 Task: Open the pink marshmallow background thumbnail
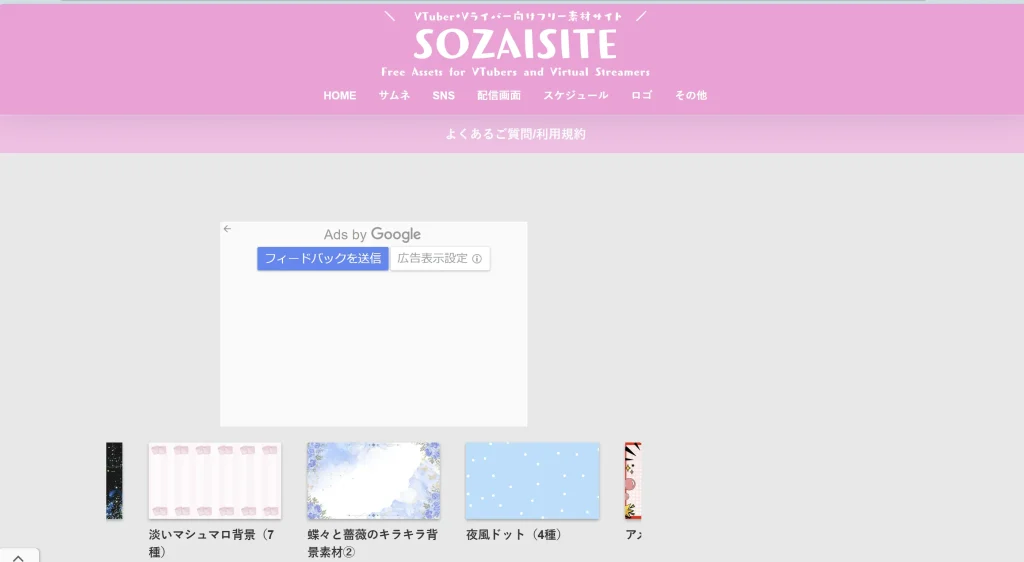215,481
